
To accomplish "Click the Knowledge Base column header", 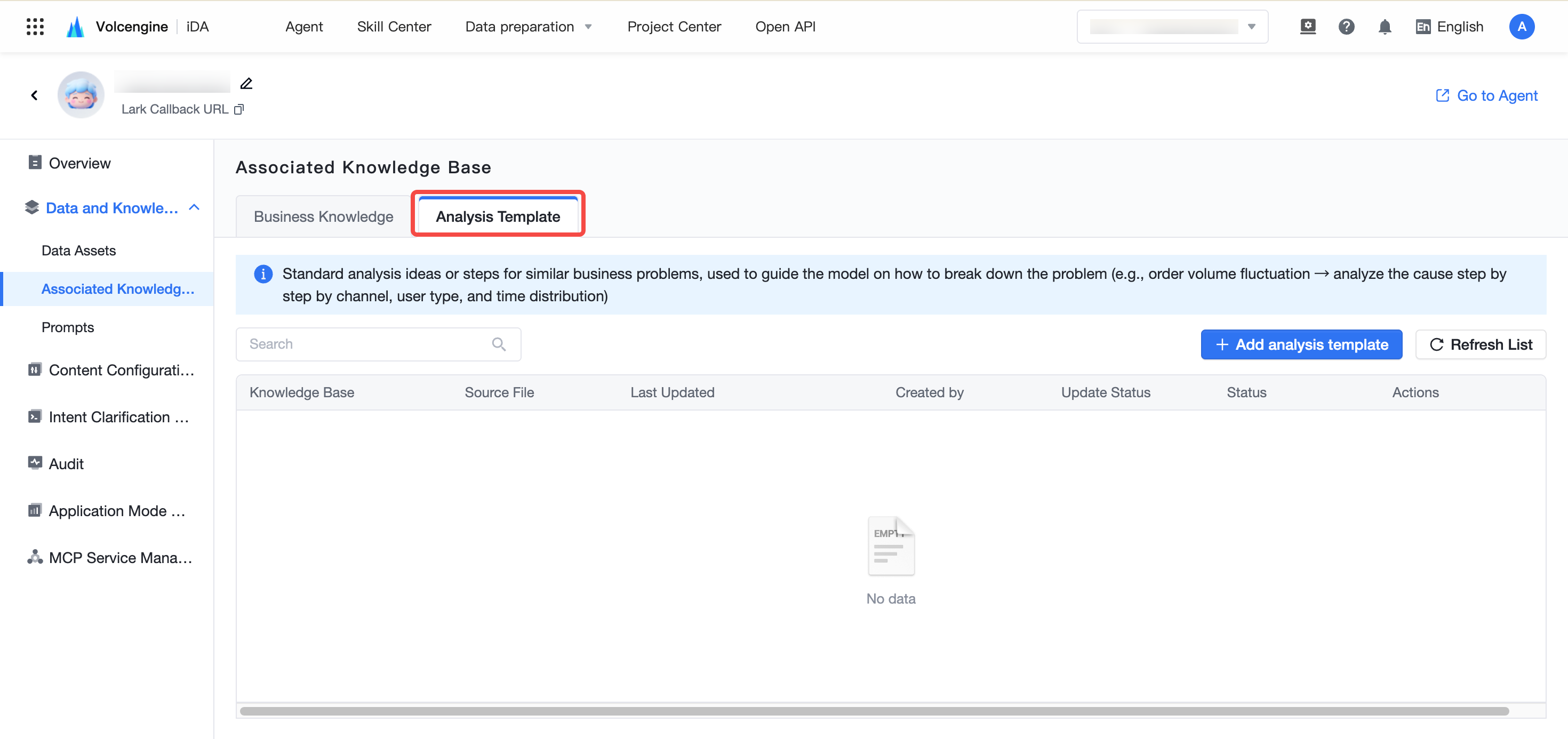I will point(302,392).
